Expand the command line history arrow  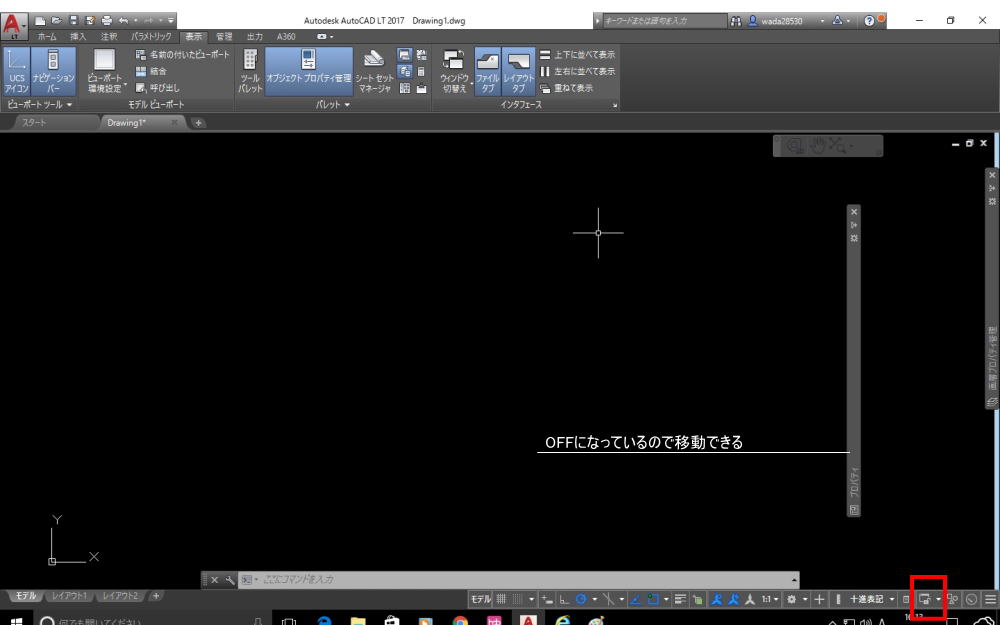794,580
